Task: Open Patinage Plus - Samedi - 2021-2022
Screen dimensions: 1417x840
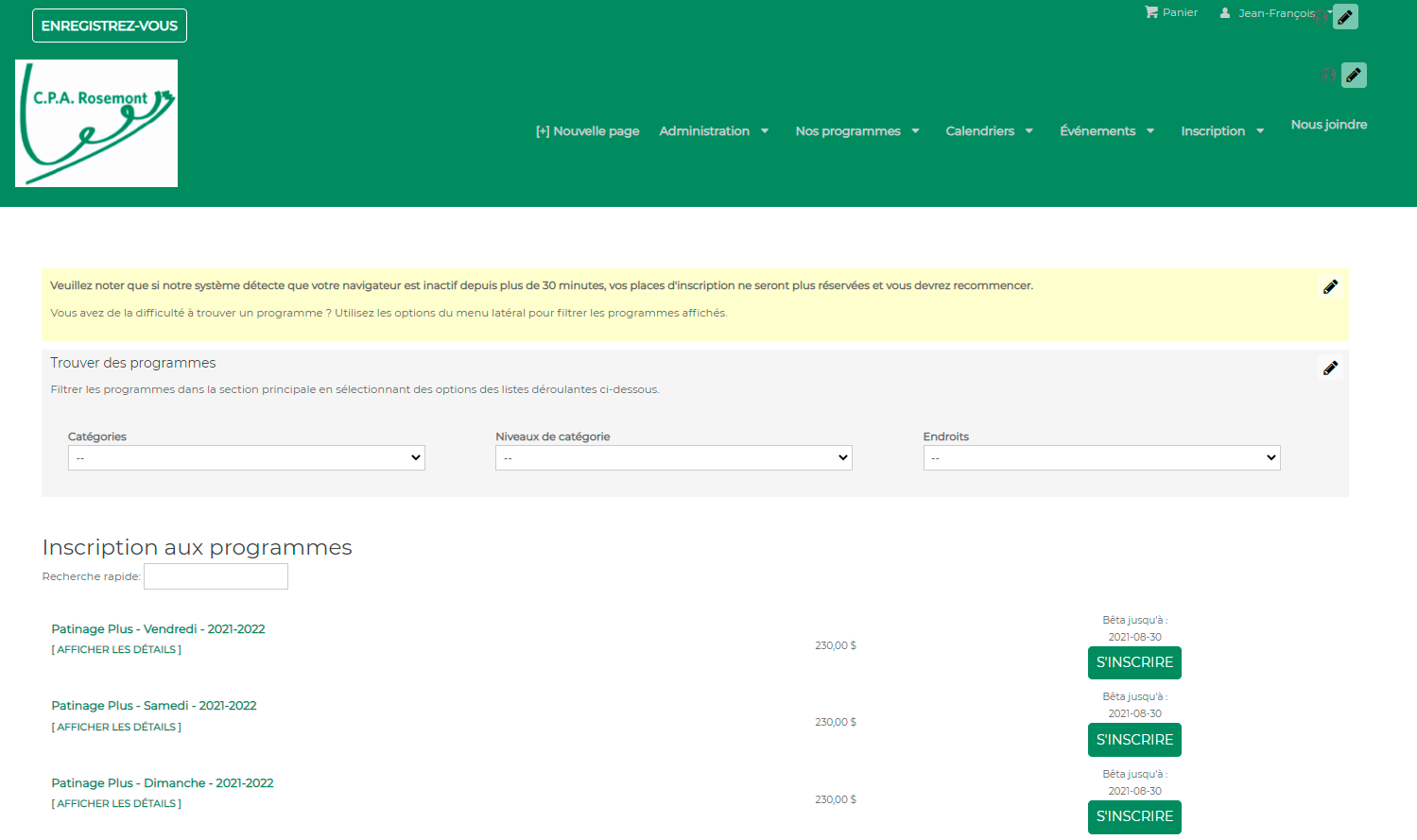Action: (x=154, y=706)
